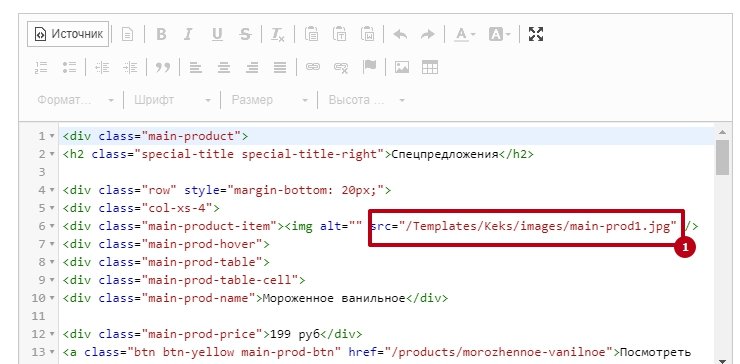Open the text color dropdown
The image size is (740, 364).
[x=464, y=34]
